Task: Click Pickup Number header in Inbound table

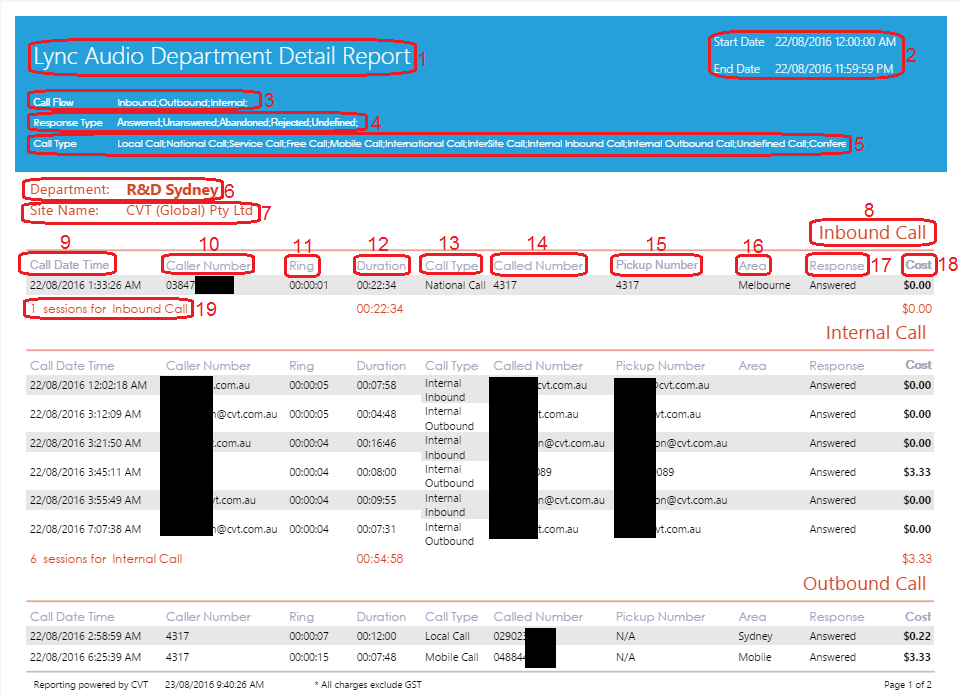Action: pos(656,265)
